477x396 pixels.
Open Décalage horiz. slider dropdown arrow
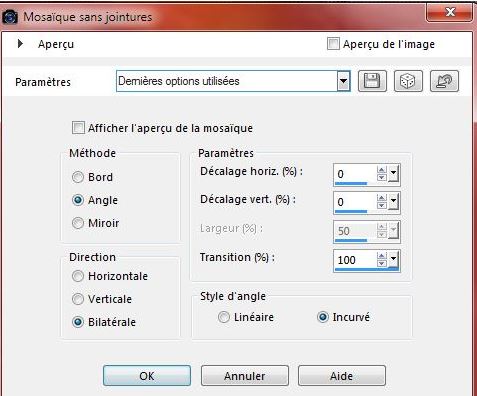pyautogui.click(x=393, y=173)
